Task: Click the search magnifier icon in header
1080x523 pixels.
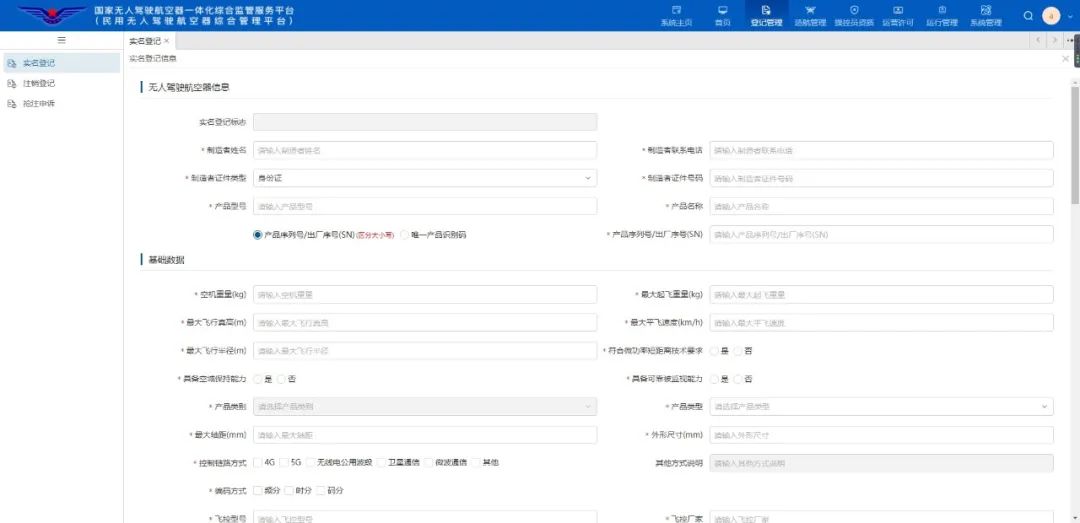Action: [x=1028, y=16]
